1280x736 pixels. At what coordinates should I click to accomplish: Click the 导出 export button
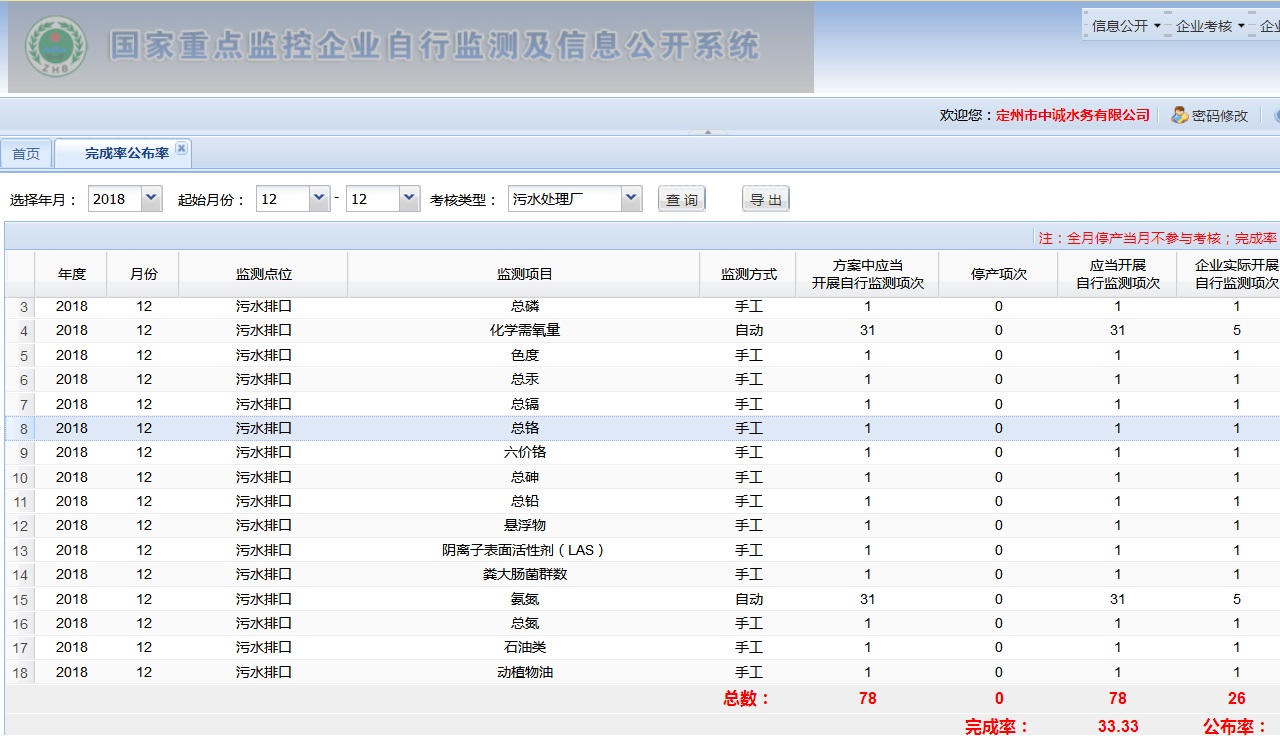[766, 200]
